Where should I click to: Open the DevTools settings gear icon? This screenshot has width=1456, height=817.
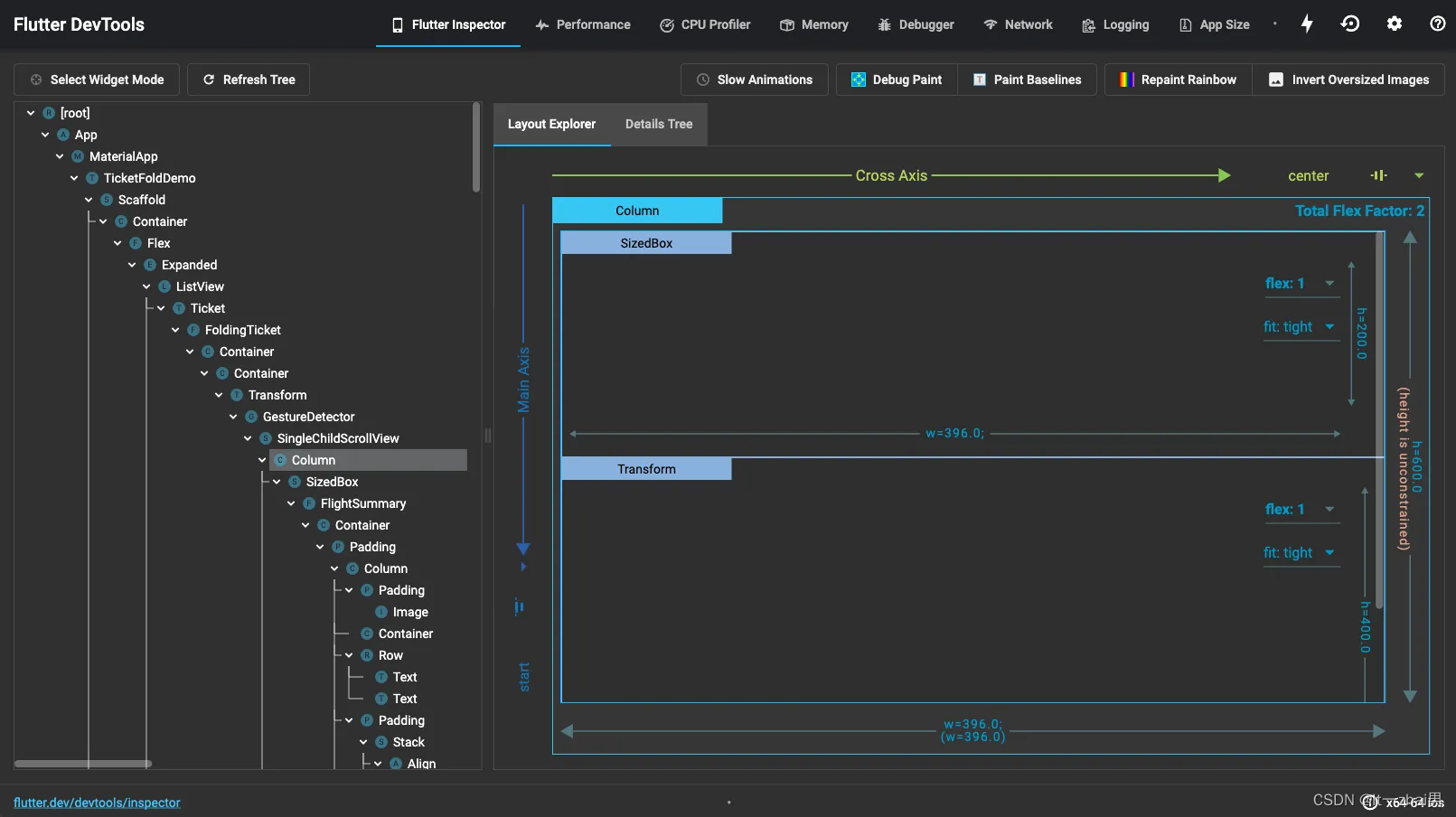[1394, 23]
